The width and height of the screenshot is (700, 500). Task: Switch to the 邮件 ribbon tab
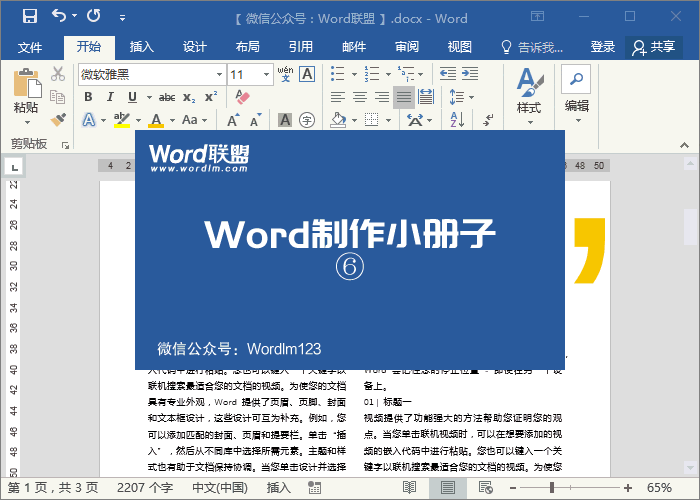point(354,46)
